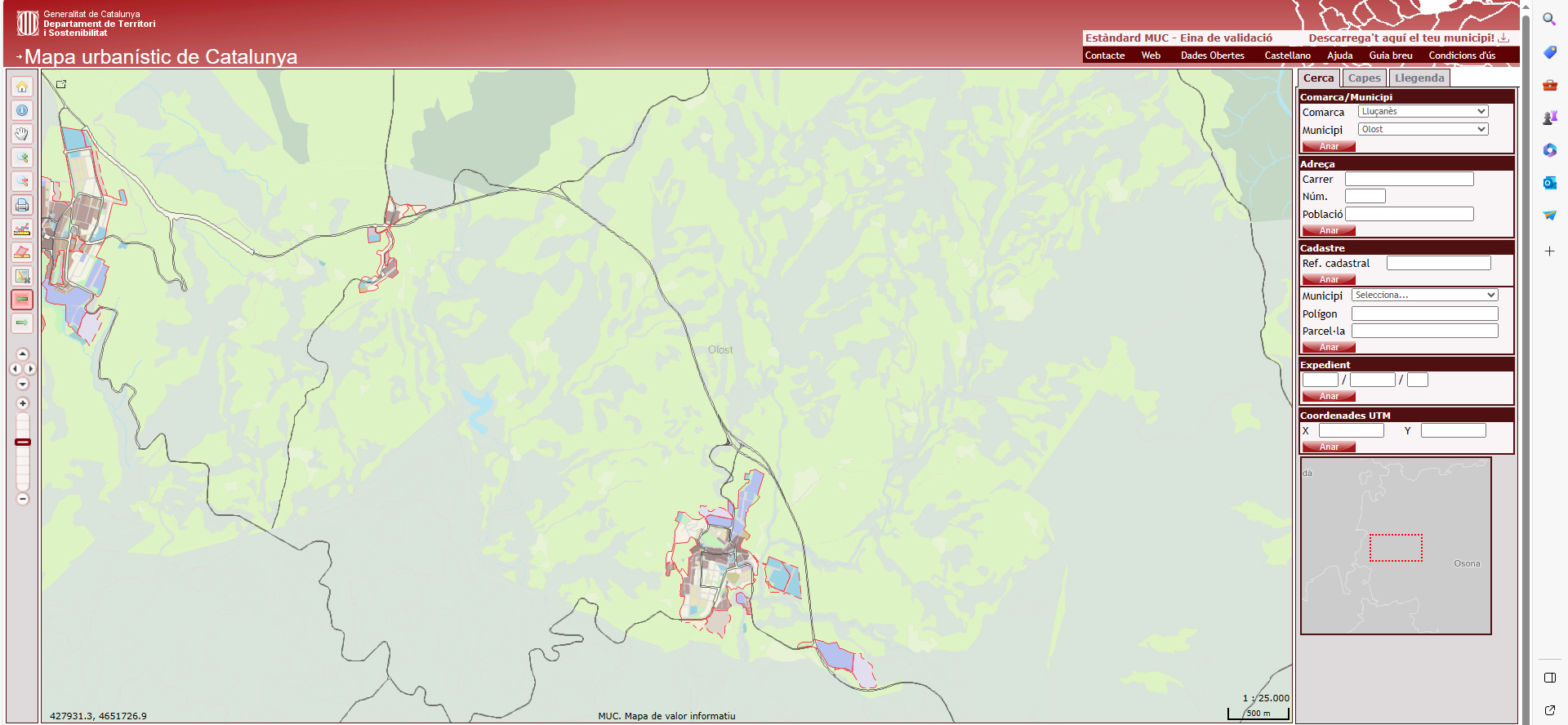Go to the previous map view with green left arrow
This screenshot has height=725, width=1568.
click(x=22, y=300)
